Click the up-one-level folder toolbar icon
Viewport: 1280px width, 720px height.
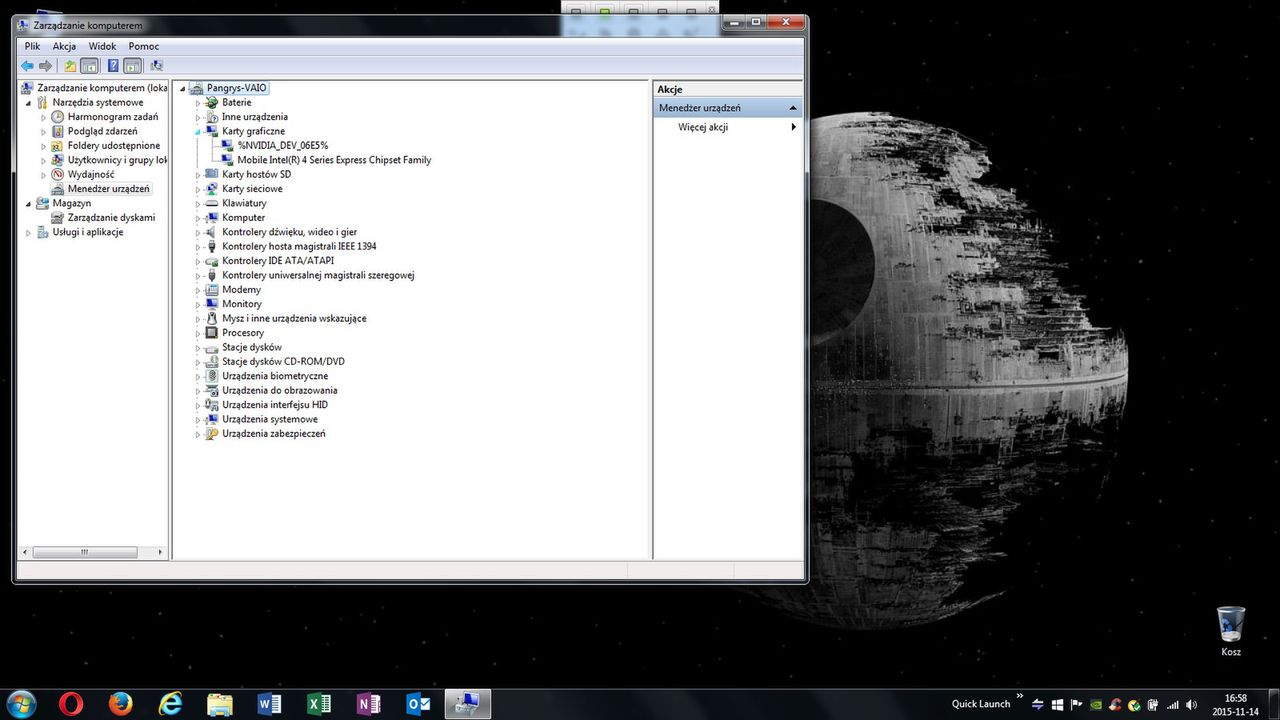70,66
